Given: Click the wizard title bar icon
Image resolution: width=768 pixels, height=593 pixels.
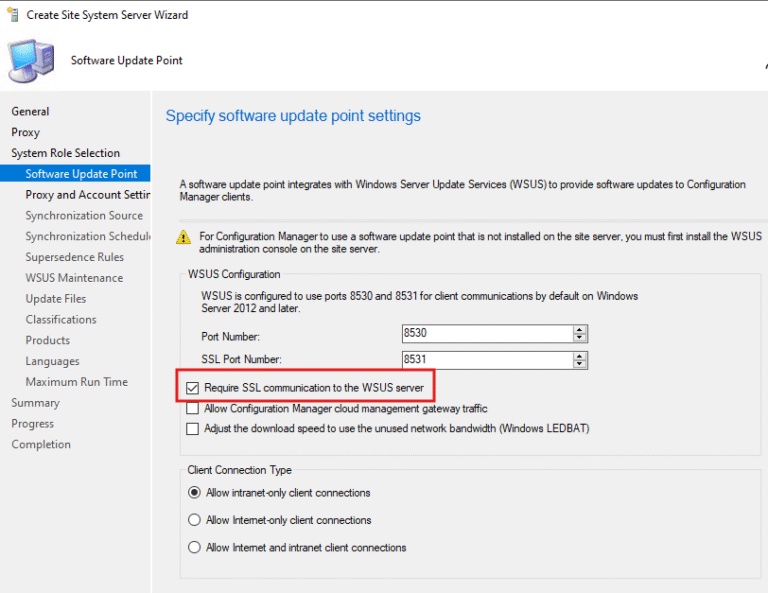Looking at the screenshot, I should (13, 15).
